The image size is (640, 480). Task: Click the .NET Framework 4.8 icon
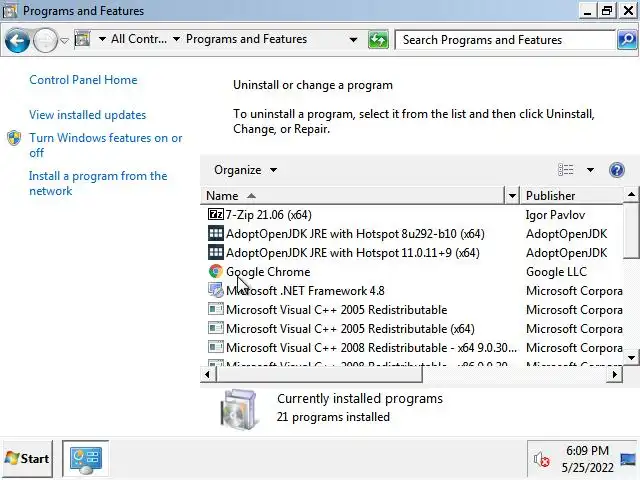(x=216, y=290)
